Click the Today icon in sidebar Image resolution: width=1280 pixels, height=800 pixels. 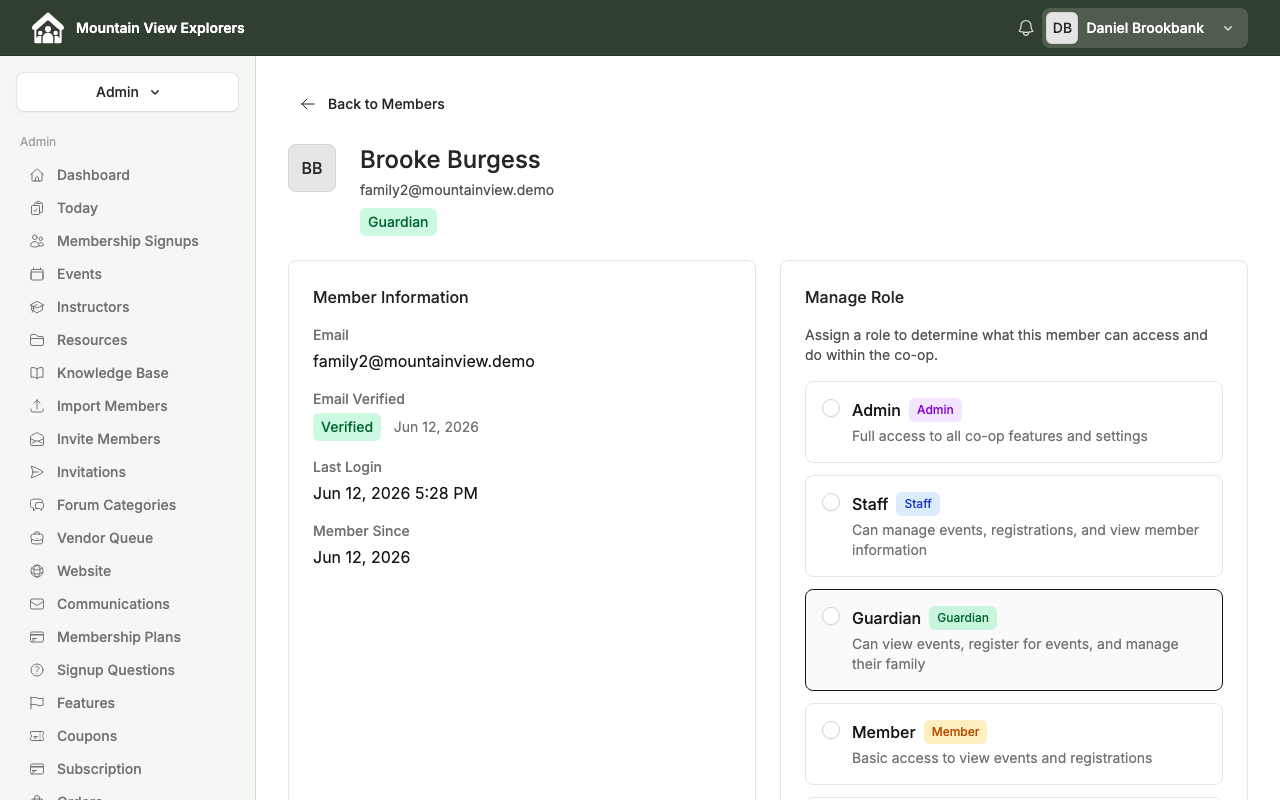pos(37,208)
